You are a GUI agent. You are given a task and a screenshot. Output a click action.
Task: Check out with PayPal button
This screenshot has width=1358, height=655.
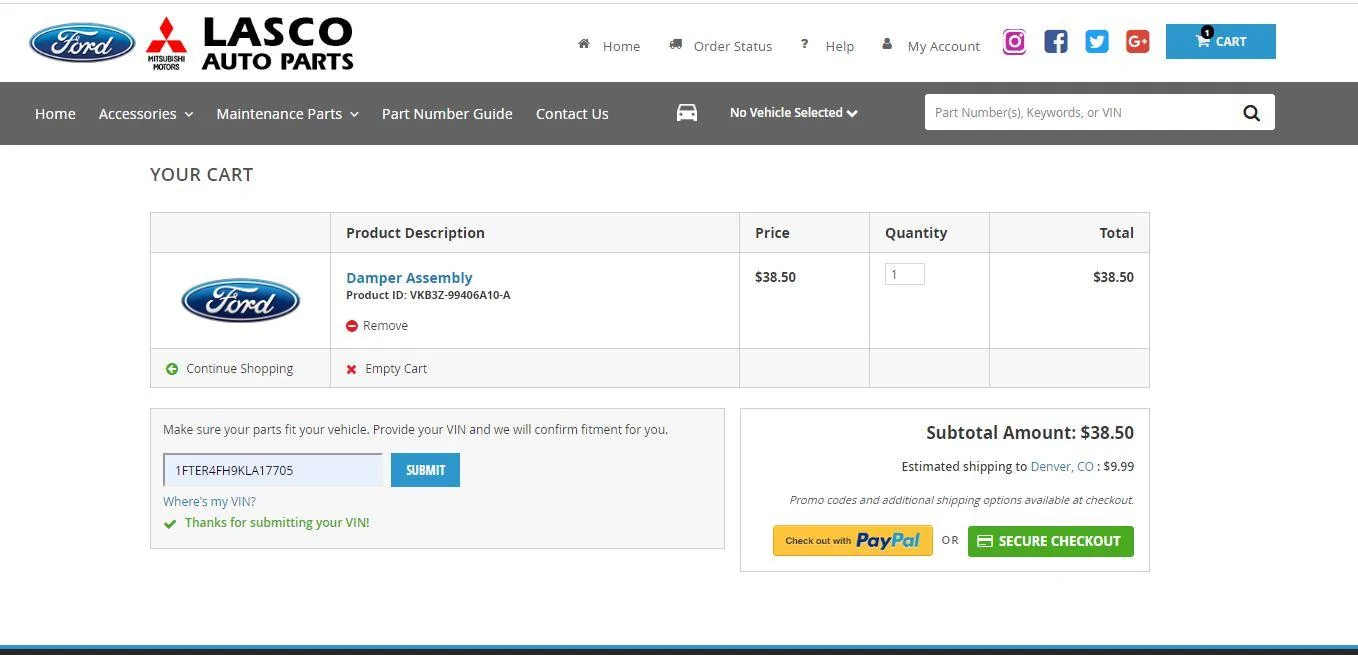(x=853, y=541)
